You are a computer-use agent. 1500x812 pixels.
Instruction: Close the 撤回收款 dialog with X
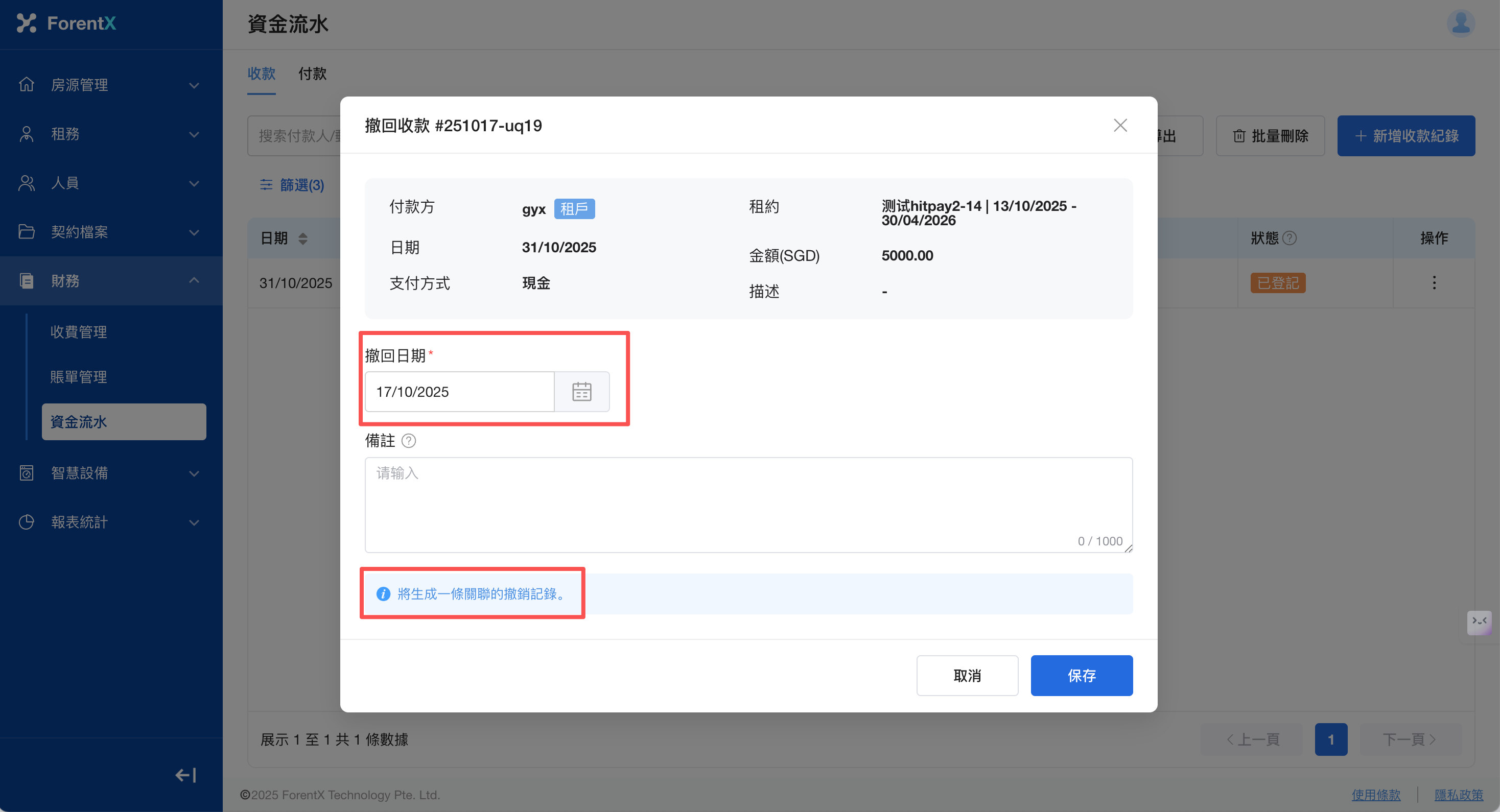click(x=1120, y=126)
